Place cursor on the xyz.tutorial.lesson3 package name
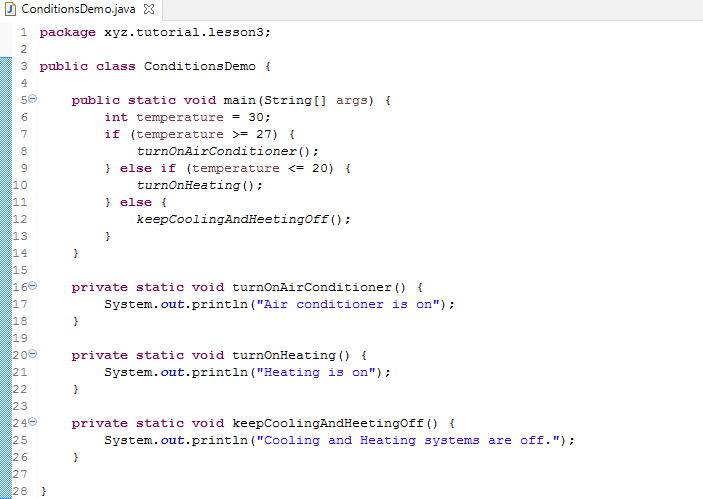 pos(186,32)
